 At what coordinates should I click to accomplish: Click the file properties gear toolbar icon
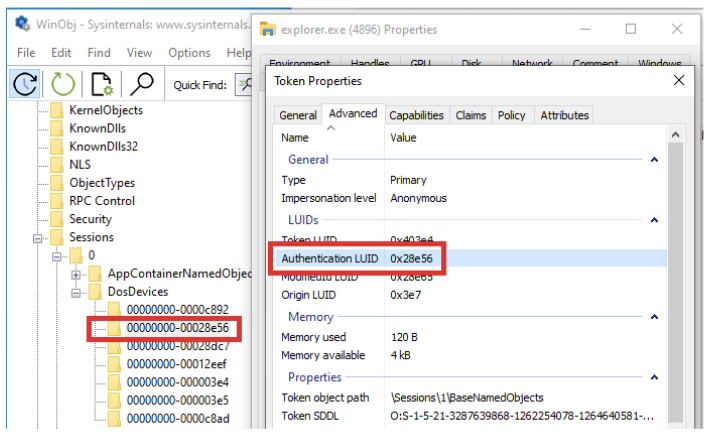[x=102, y=84]
